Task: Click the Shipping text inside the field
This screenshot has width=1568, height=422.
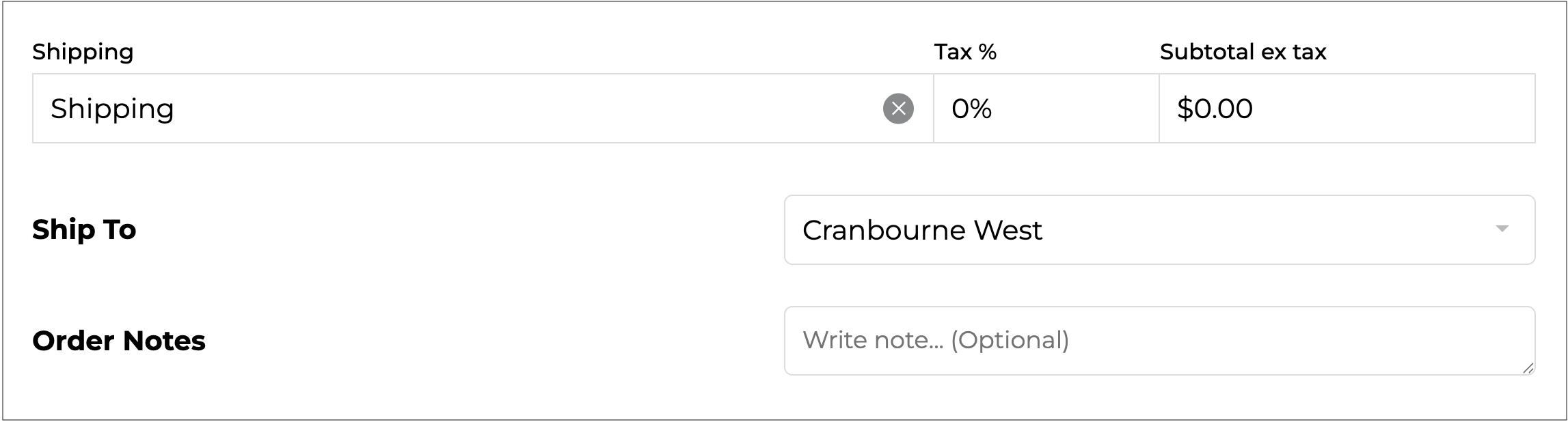Action: (x=112, y=109)
